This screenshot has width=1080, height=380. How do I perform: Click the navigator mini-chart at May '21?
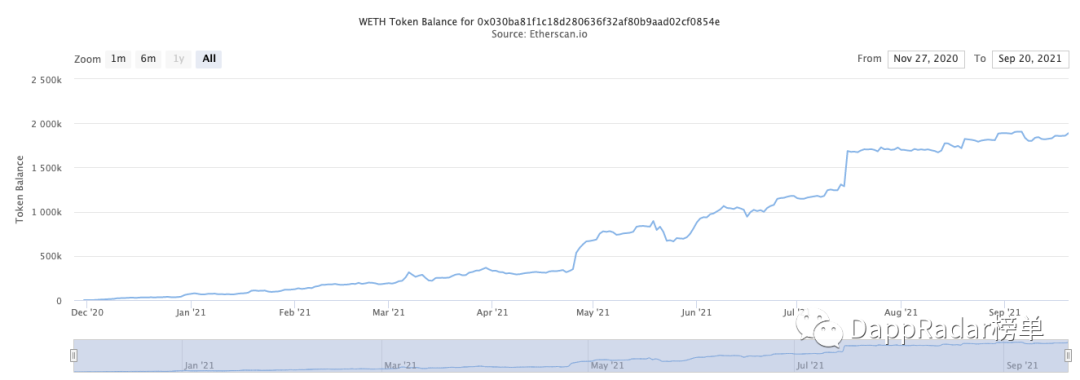[608, 365]
